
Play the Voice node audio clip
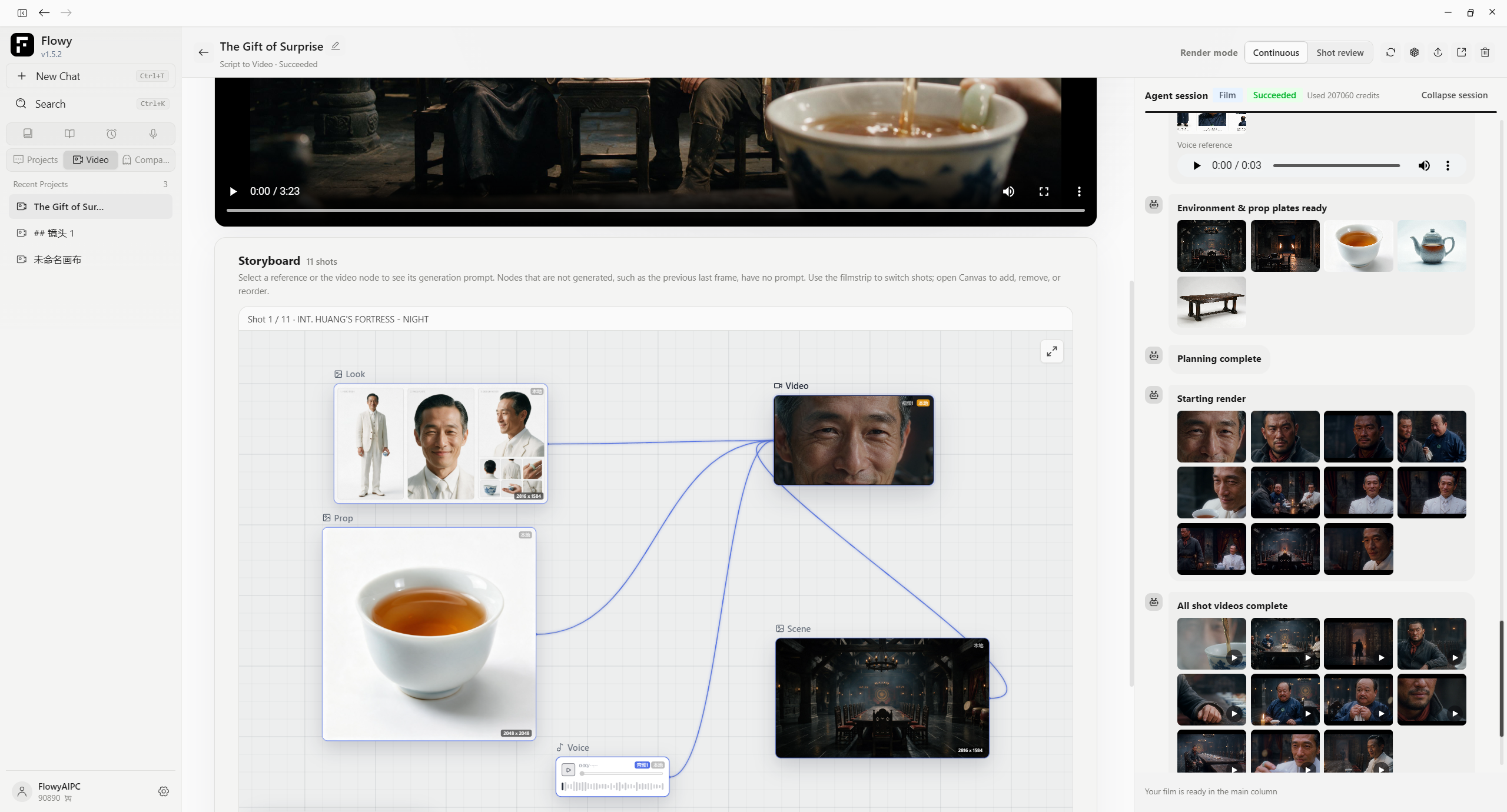click(x=568, y=770)
